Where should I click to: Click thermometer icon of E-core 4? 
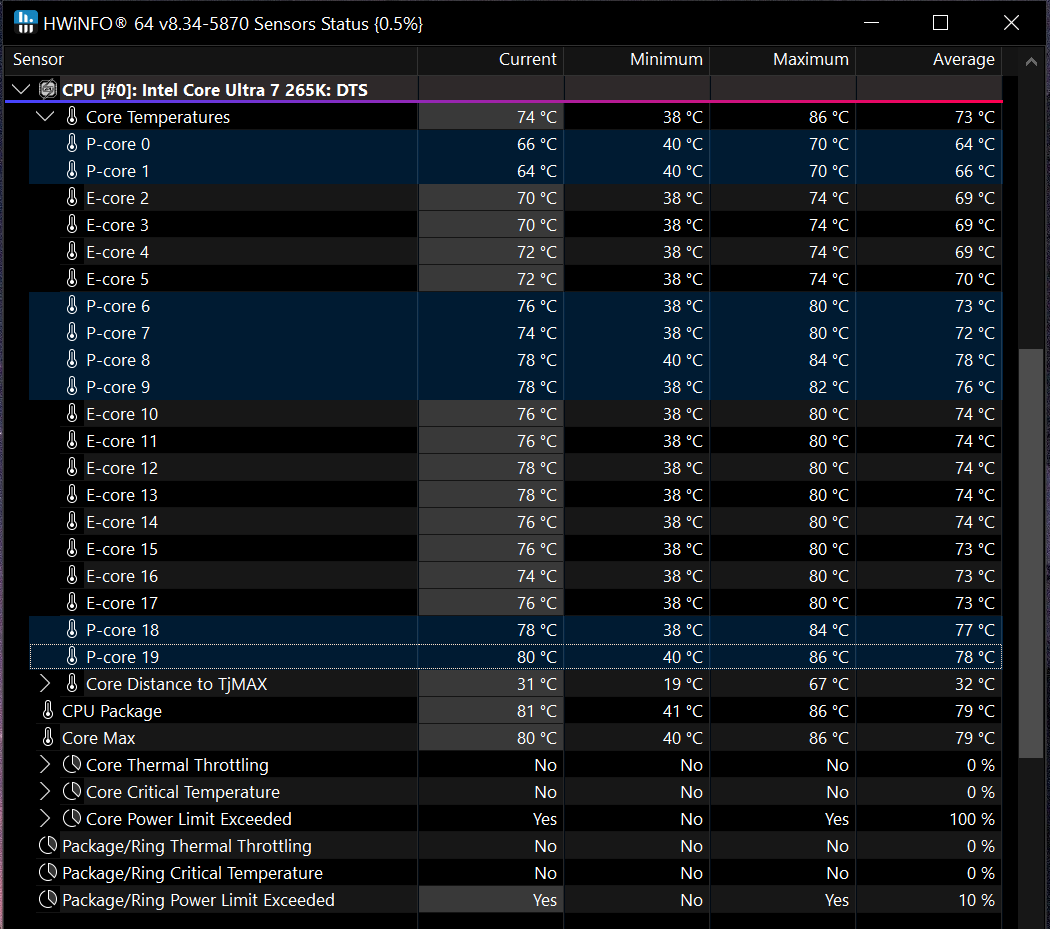coord(72,251)
